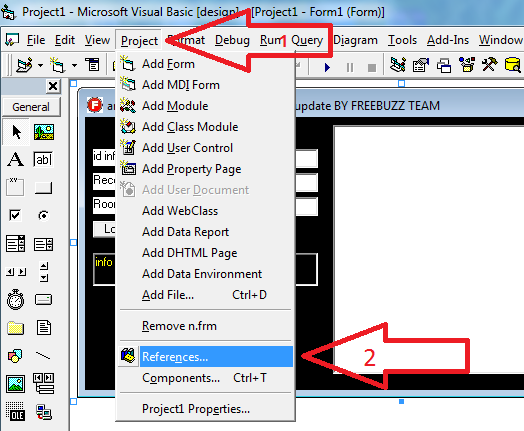Select the TextBox tool
This screenshot has width=524, height=431.
tap(44, 159)
